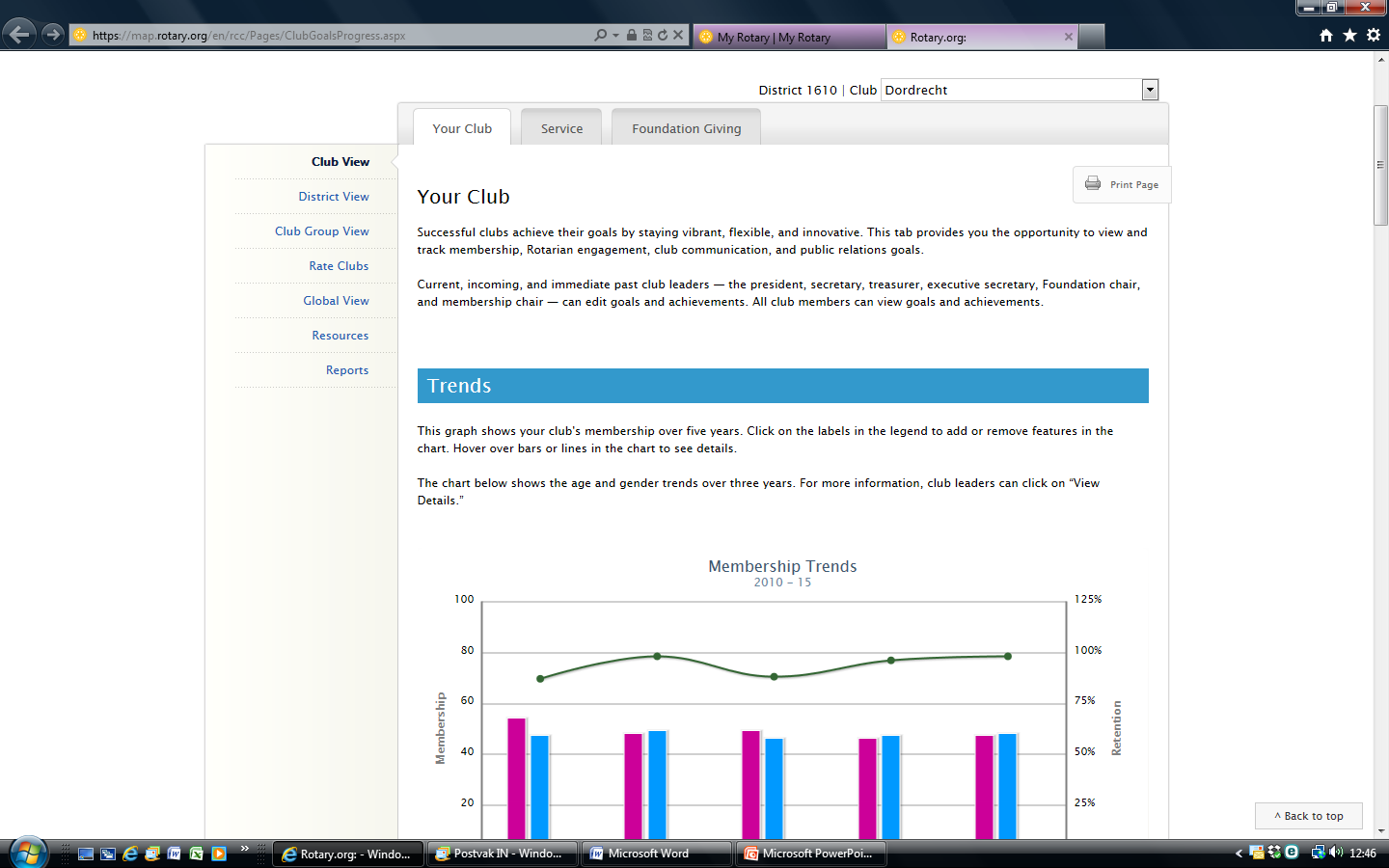
Task: Click the printer icon beside Print Page
Action: click(x=1093, y=183)
